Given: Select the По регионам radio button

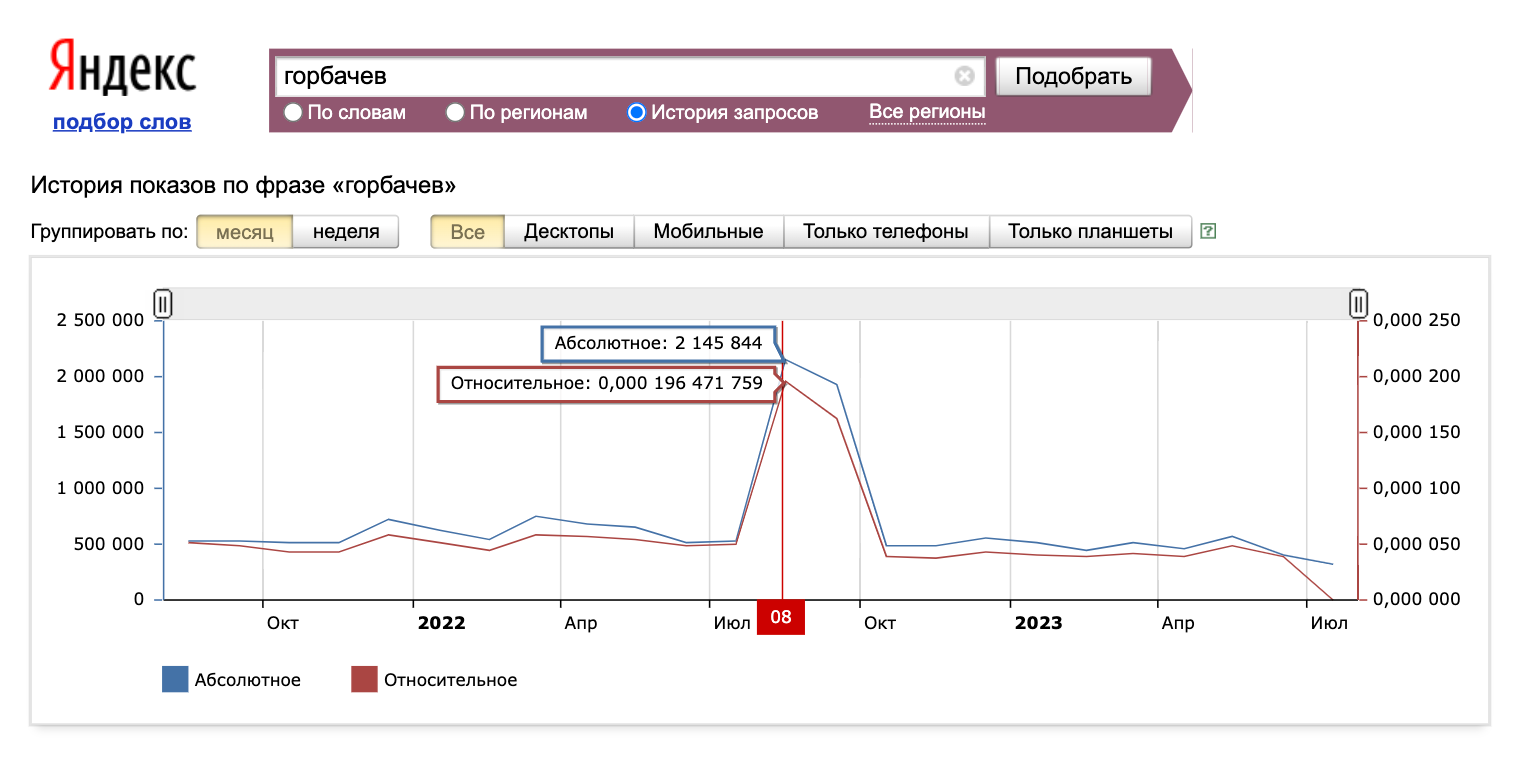Looking at the screenshot, I should pos(455,113).
